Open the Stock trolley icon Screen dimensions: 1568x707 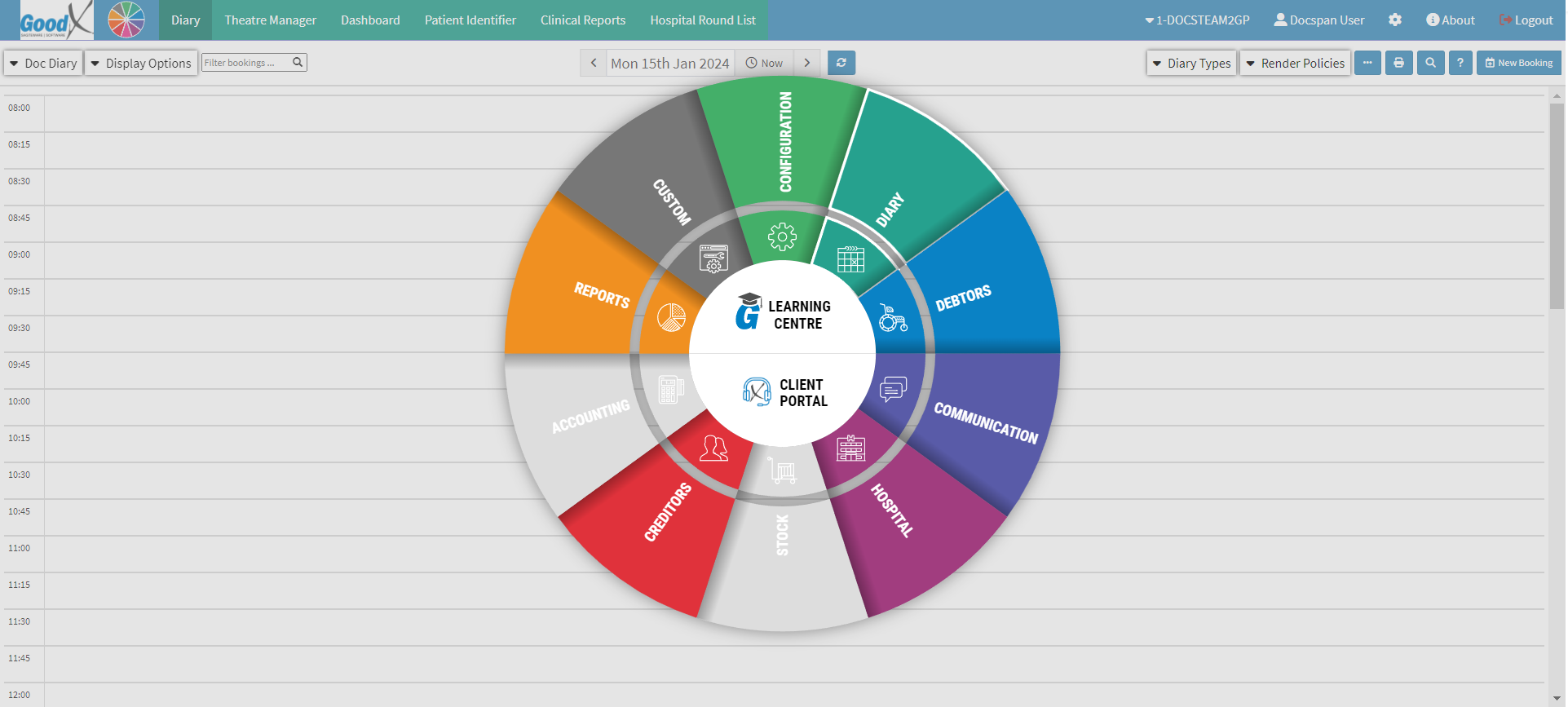(x=782, y=471)
